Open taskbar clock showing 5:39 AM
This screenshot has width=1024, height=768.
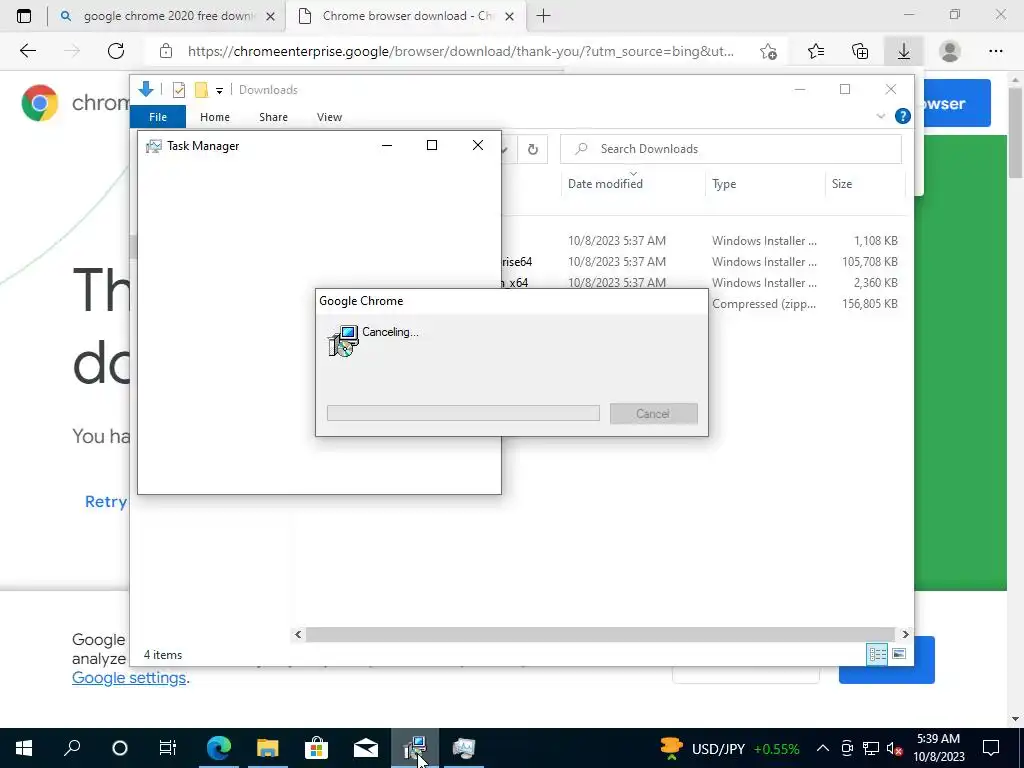938,748
